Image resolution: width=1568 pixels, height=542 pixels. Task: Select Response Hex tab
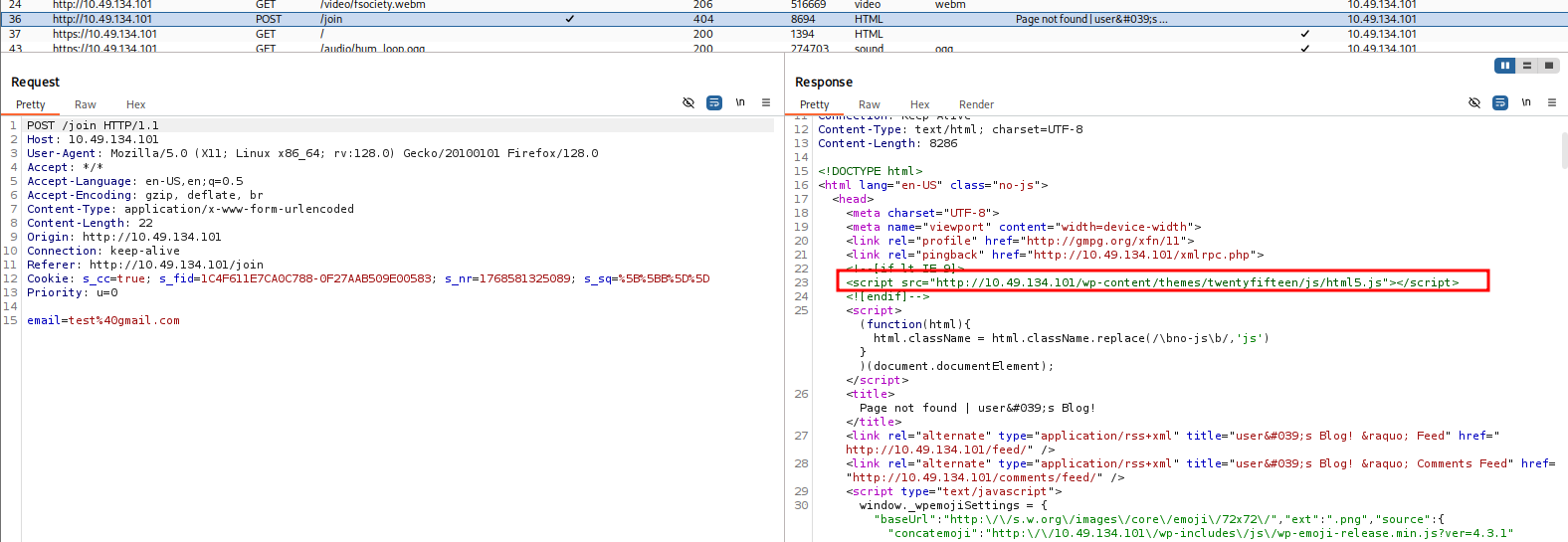click(x=919, y=104)
